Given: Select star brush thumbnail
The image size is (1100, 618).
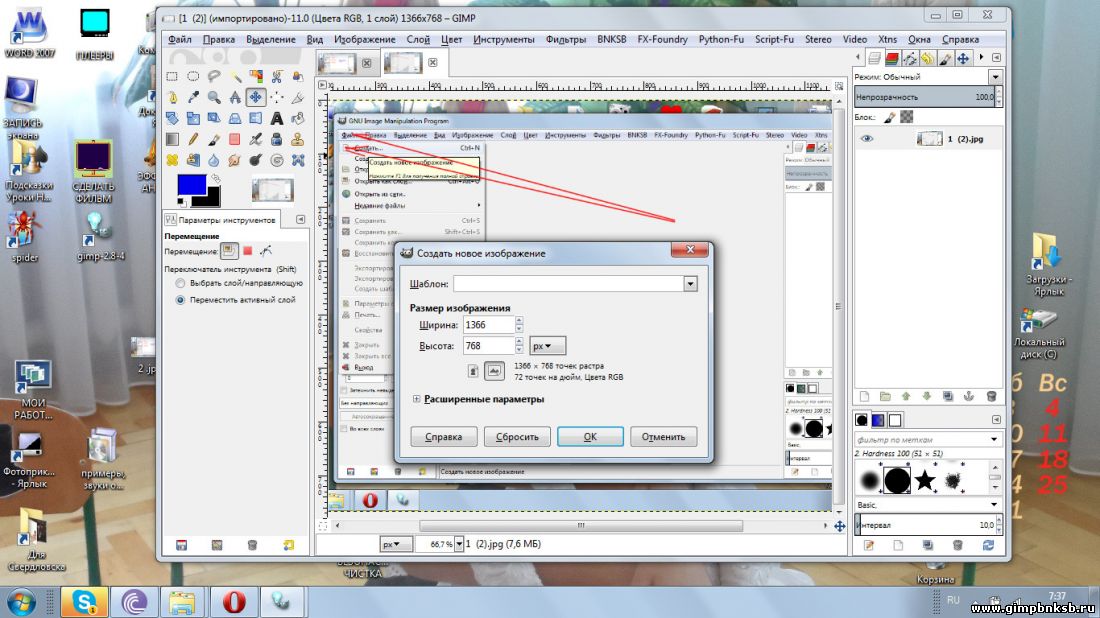Looking at the screenshot, I should click(x=925, y=481).
